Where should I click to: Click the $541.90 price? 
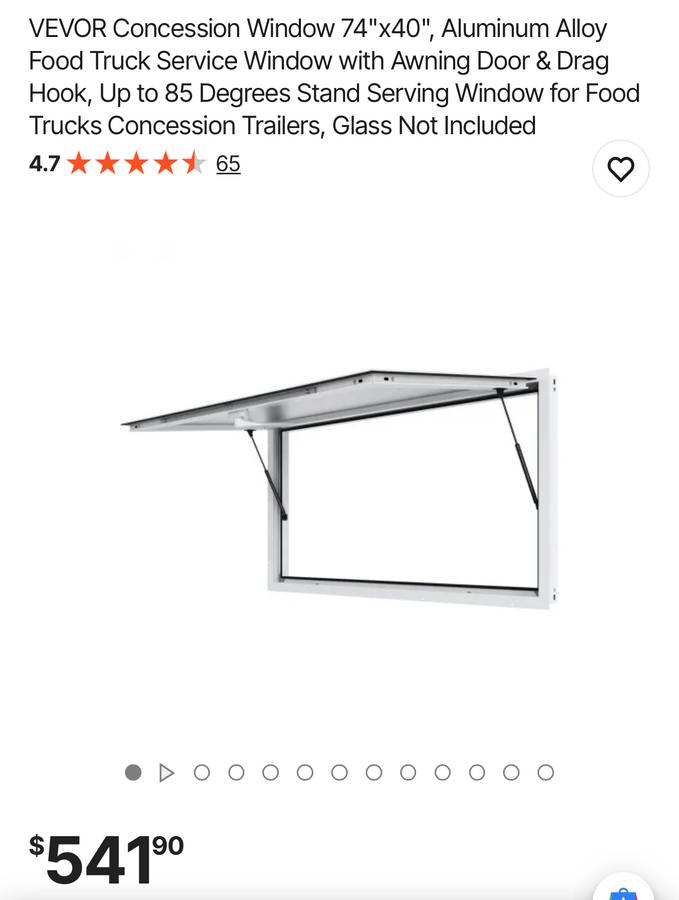point(106,859)
